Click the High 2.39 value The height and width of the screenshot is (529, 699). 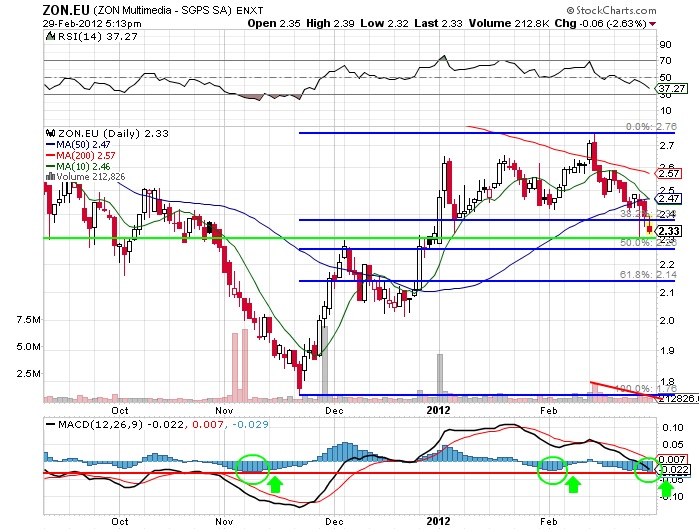(x=330, y=23)
